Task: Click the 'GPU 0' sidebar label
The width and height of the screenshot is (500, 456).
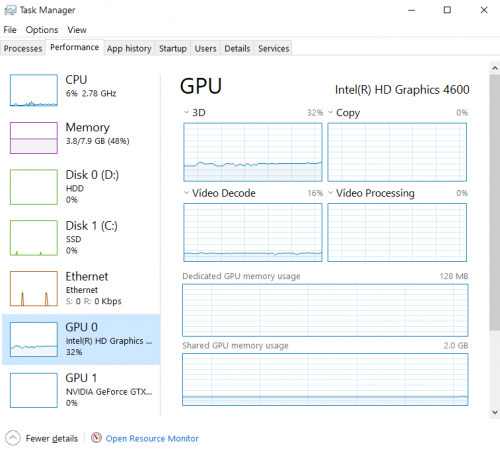Action: pyautogui.click(x=82, y=327)
